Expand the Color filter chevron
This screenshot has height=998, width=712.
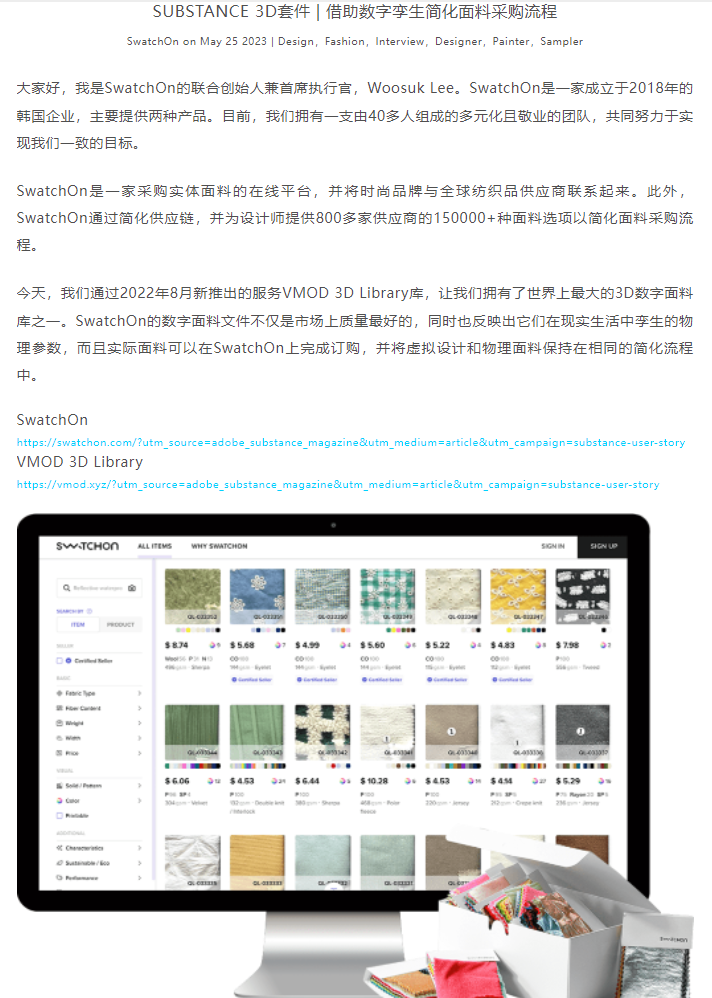coord(139,801)
